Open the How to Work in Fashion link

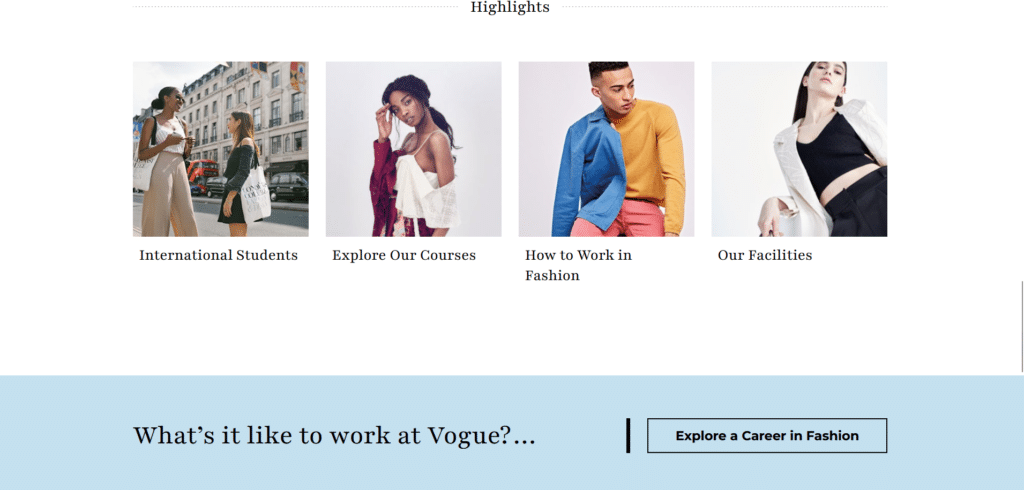579,265
